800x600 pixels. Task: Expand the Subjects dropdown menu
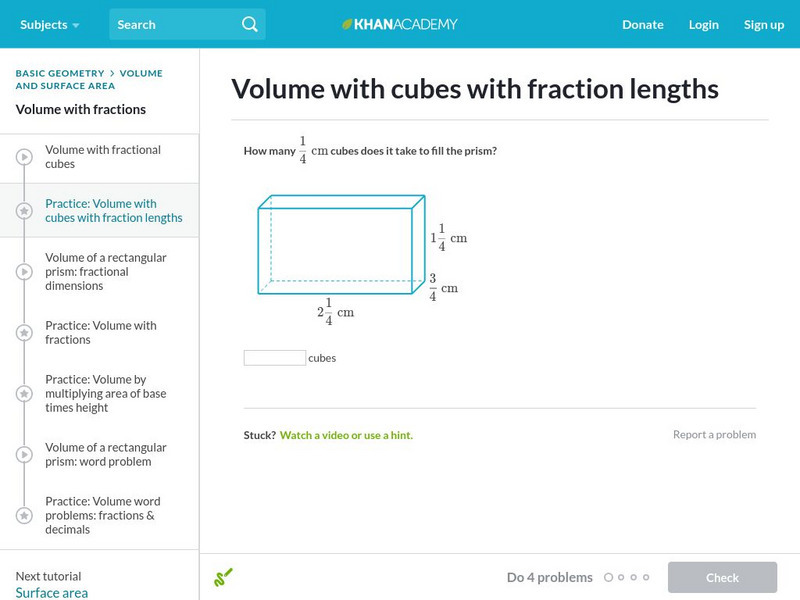coord(50,24)
